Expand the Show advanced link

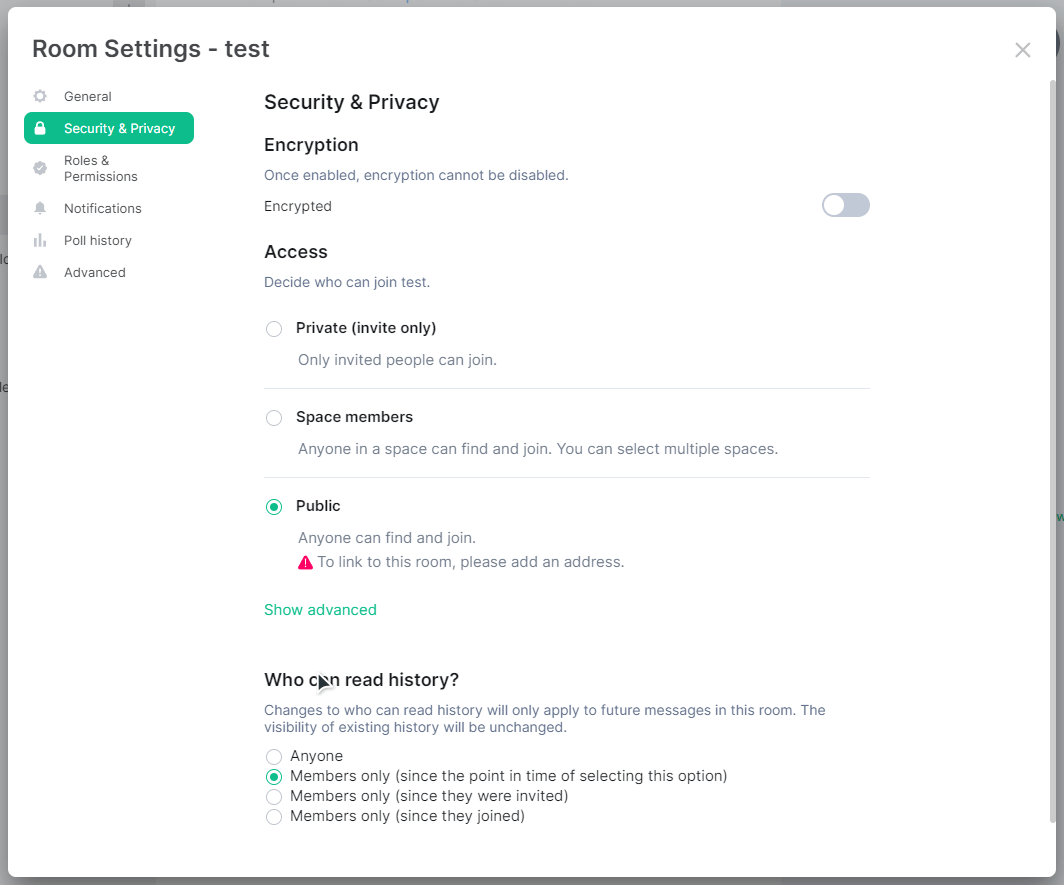pyautogui.click(x=320, y=609)
